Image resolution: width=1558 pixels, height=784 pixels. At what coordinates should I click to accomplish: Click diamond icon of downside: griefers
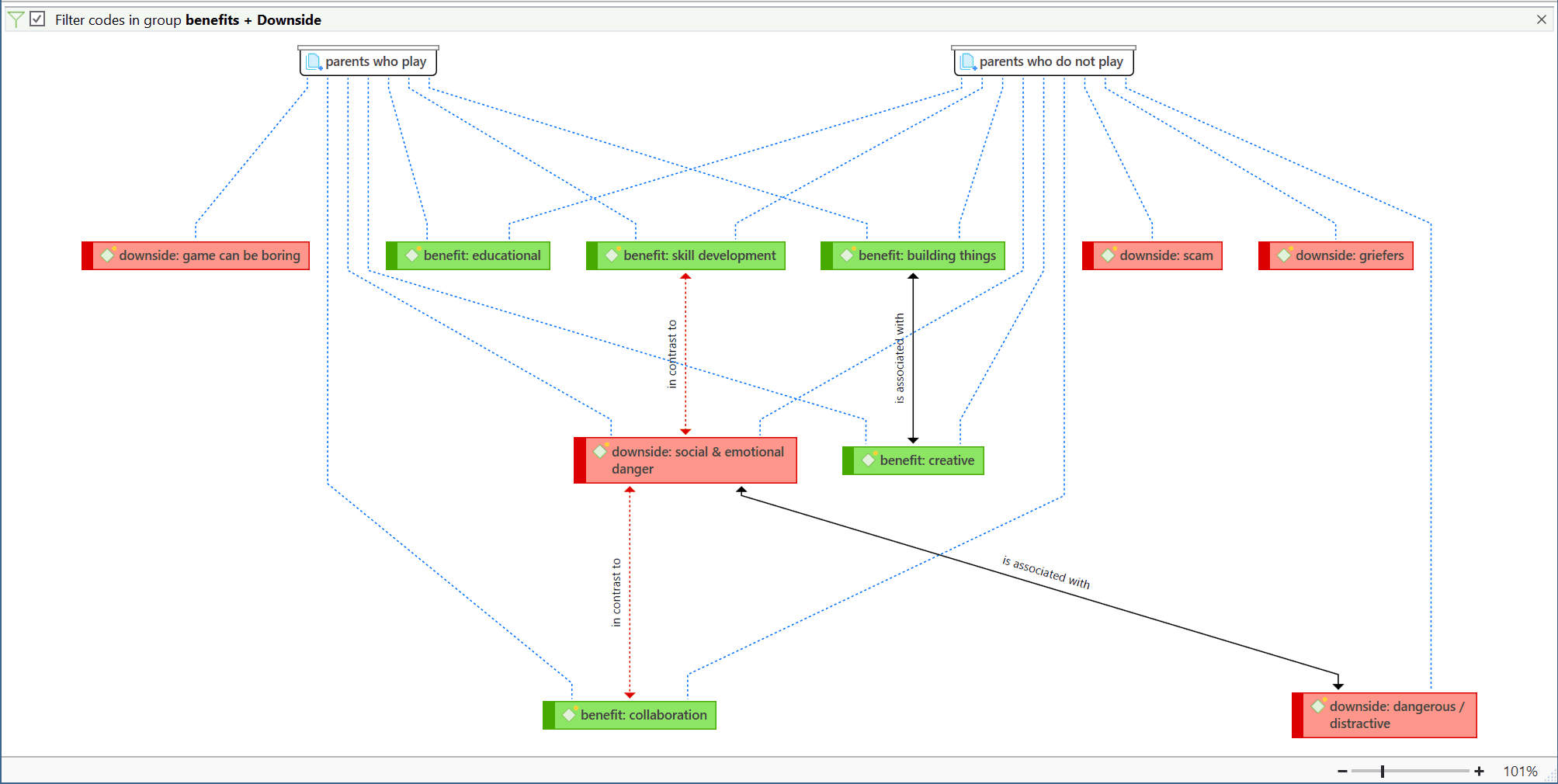tap(1285, 255)
